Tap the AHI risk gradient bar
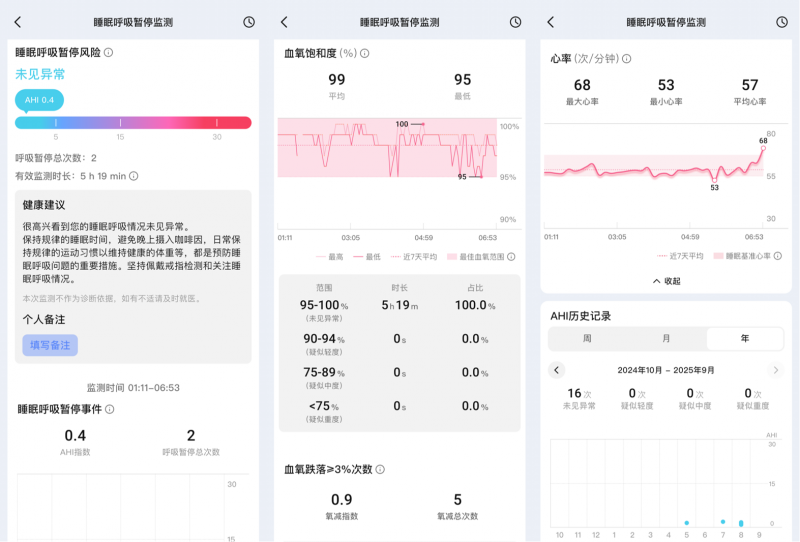This screenshot has height=542, width=800. point(133,123)
